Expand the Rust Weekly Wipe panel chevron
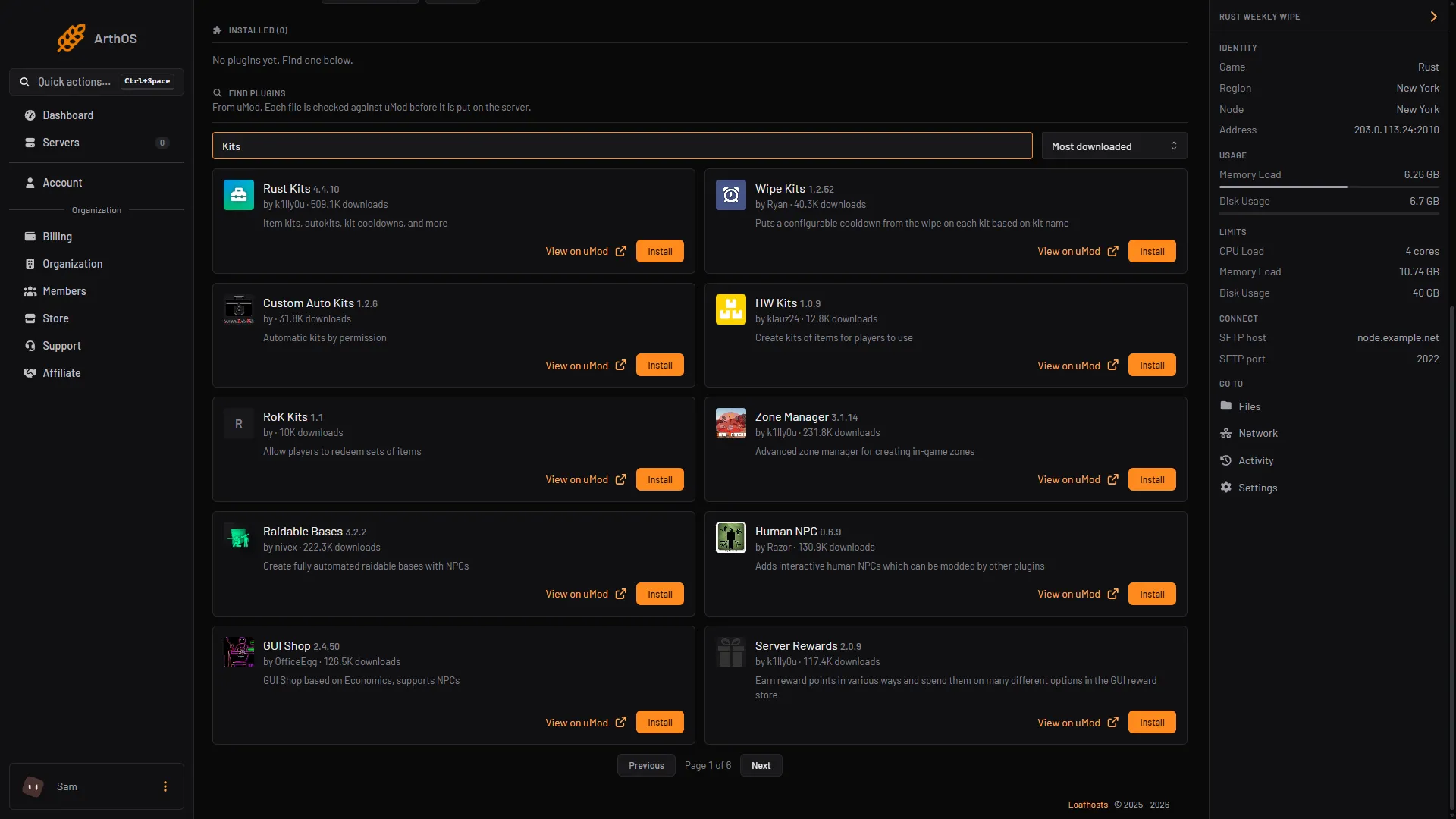This screenshot has width=1456, height=819. click(1433, 17)
